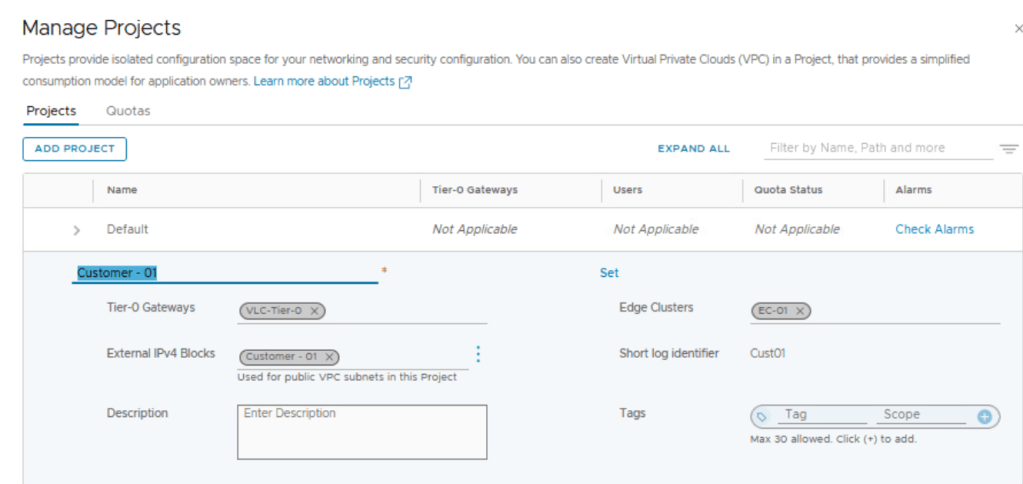Open the filter options icon
1023x484 pixels.
(x=1008, y=149)
